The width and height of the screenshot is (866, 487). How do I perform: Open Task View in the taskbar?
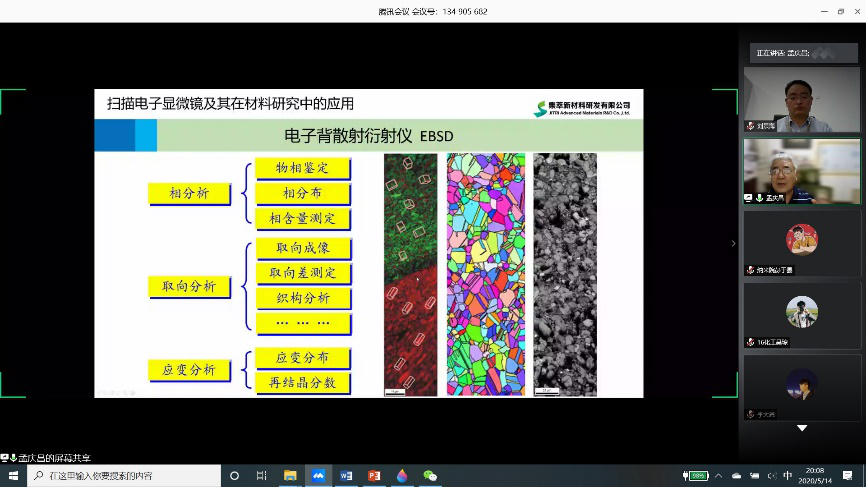coord(262,476)
